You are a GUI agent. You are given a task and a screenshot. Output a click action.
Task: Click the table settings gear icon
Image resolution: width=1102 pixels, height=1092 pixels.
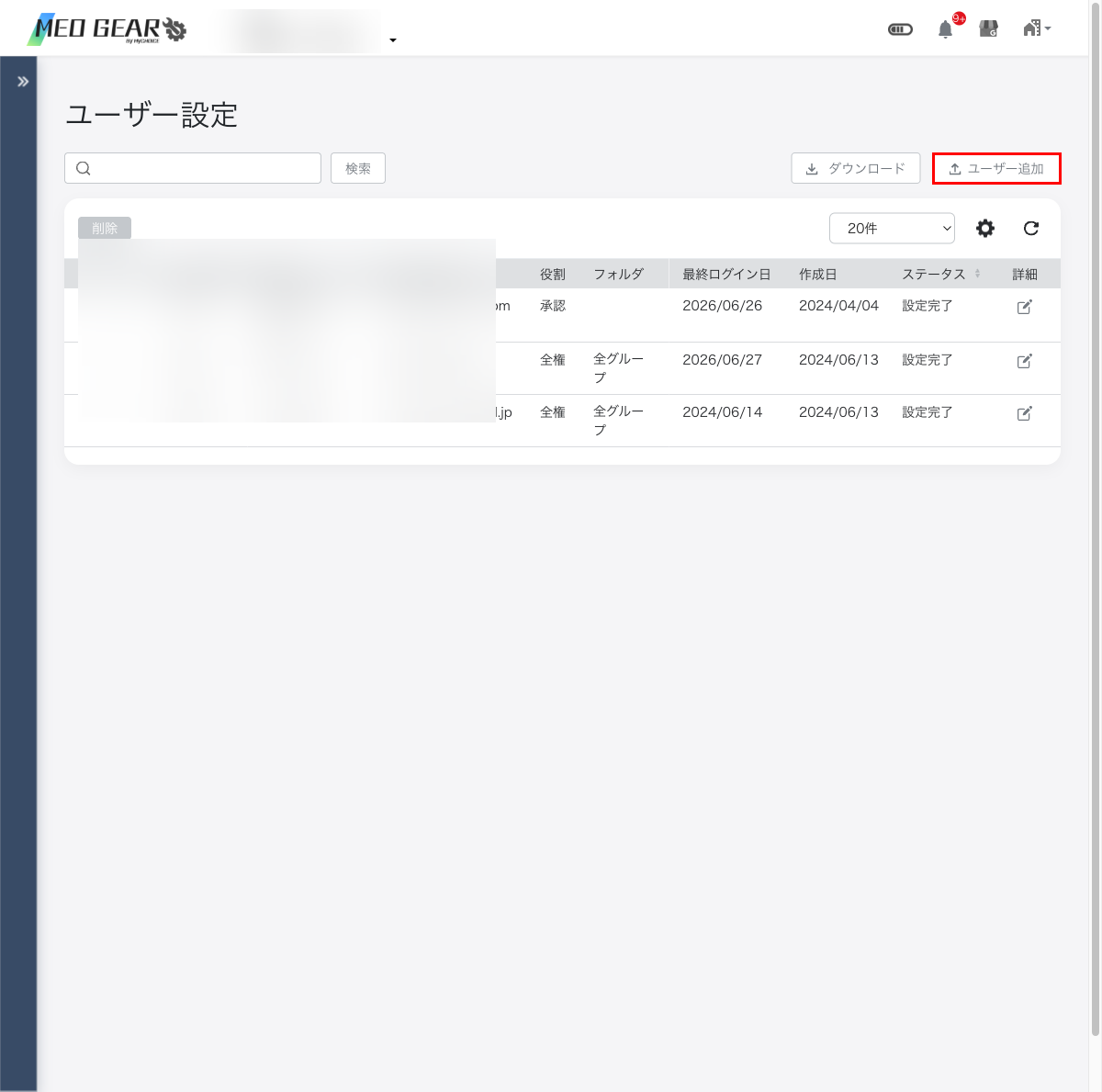click(x=985, y=229)
